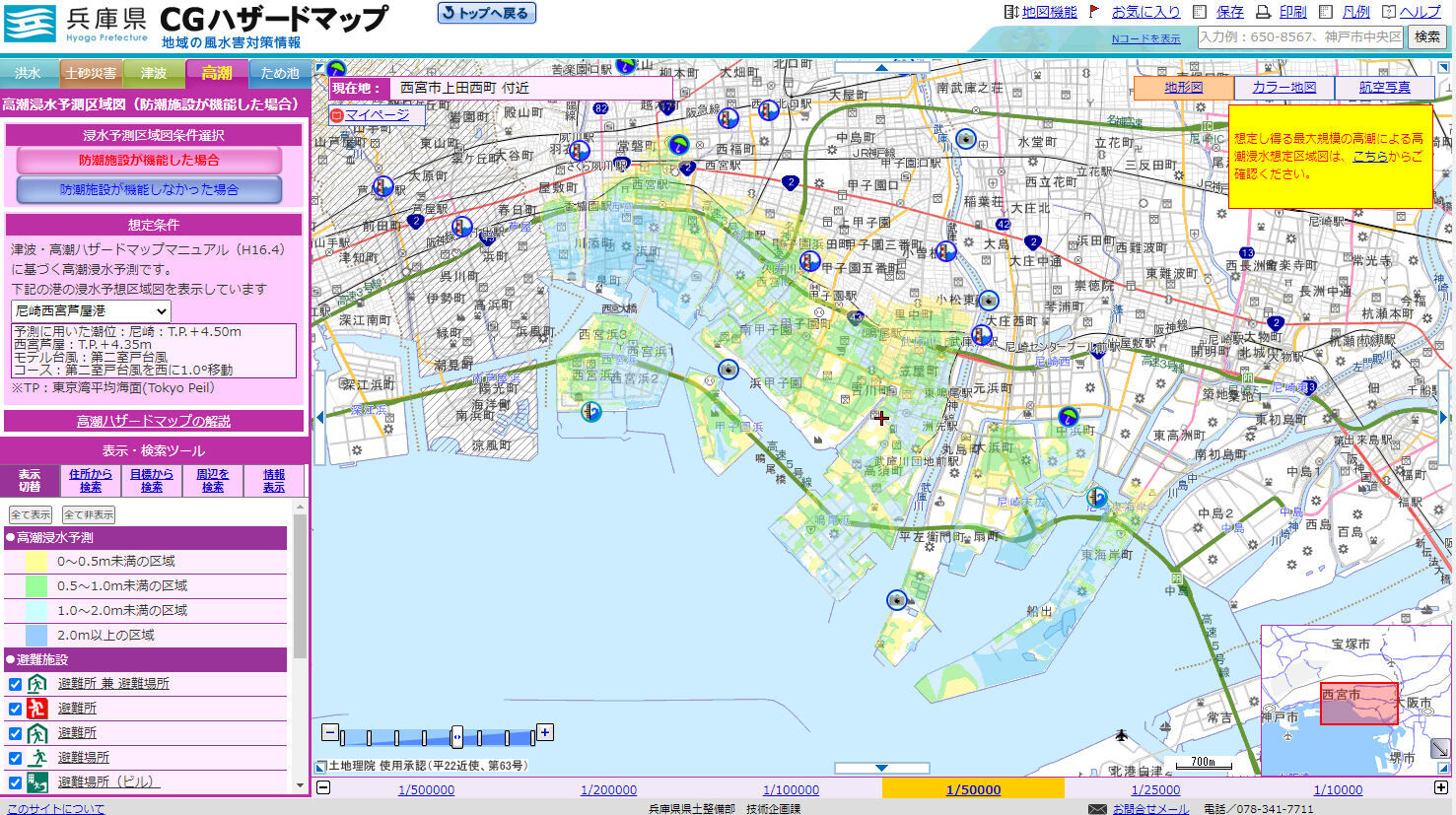This screenshot has width=1456, height=815.
Task: Click the red 避難所 evacuation shelter icon
Action: [x=37, y=708]
